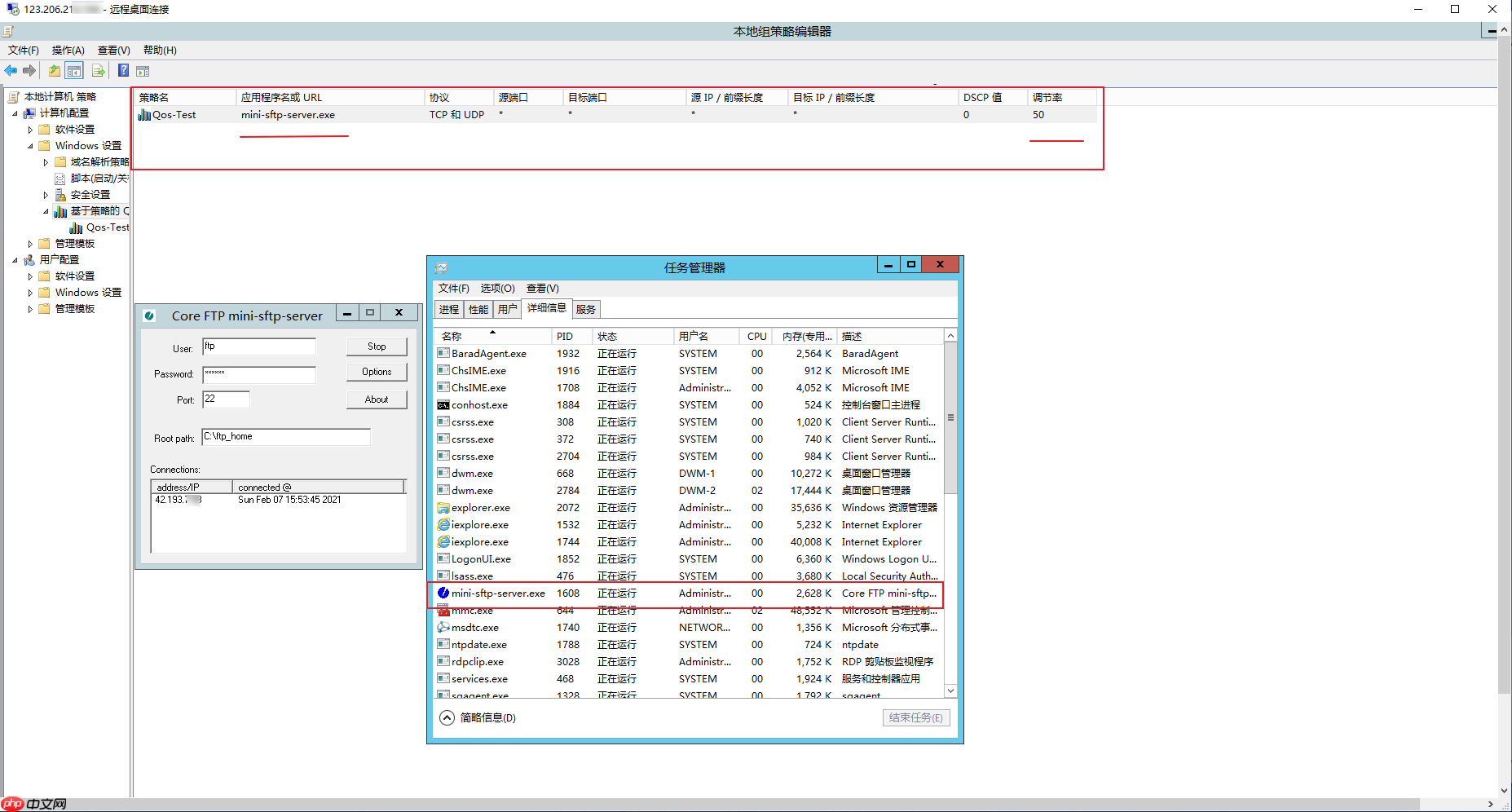
Task: Click the Stop button in Core FTP
Action: coord(376,346)
